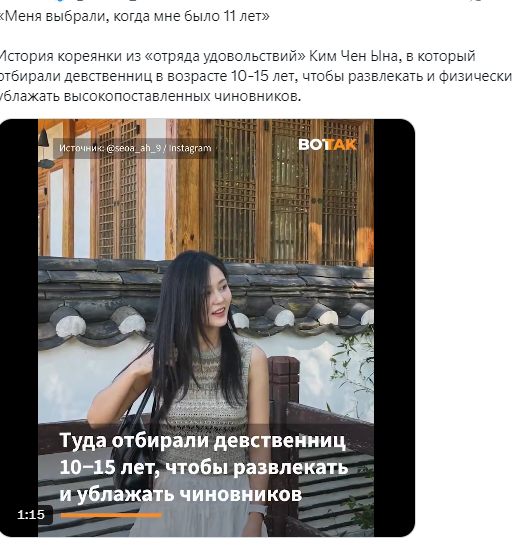Click the BOTAK logo watermark in video

pos(327,144)
